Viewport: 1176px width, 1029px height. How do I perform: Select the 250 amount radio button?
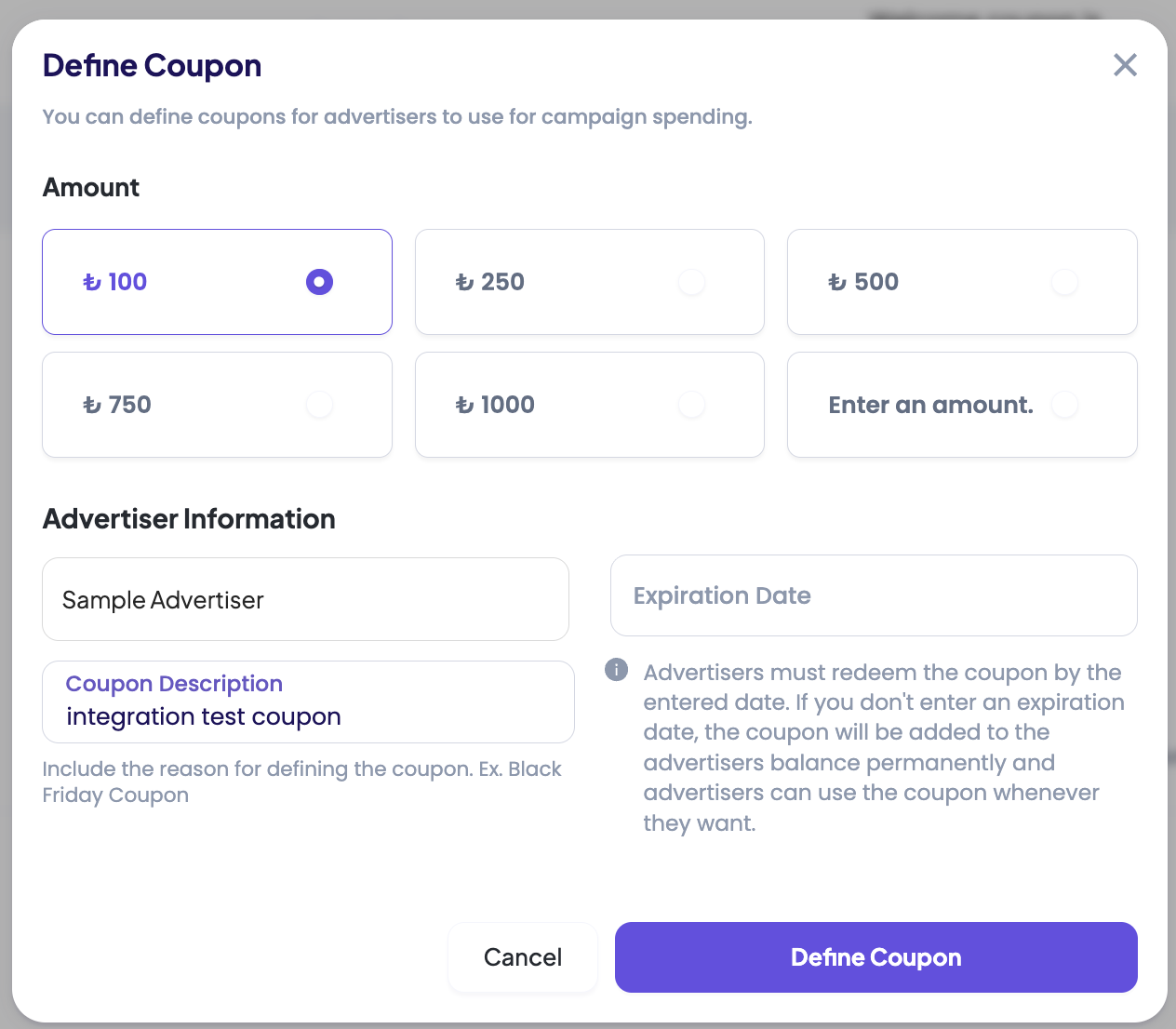[x=691, y=282]
